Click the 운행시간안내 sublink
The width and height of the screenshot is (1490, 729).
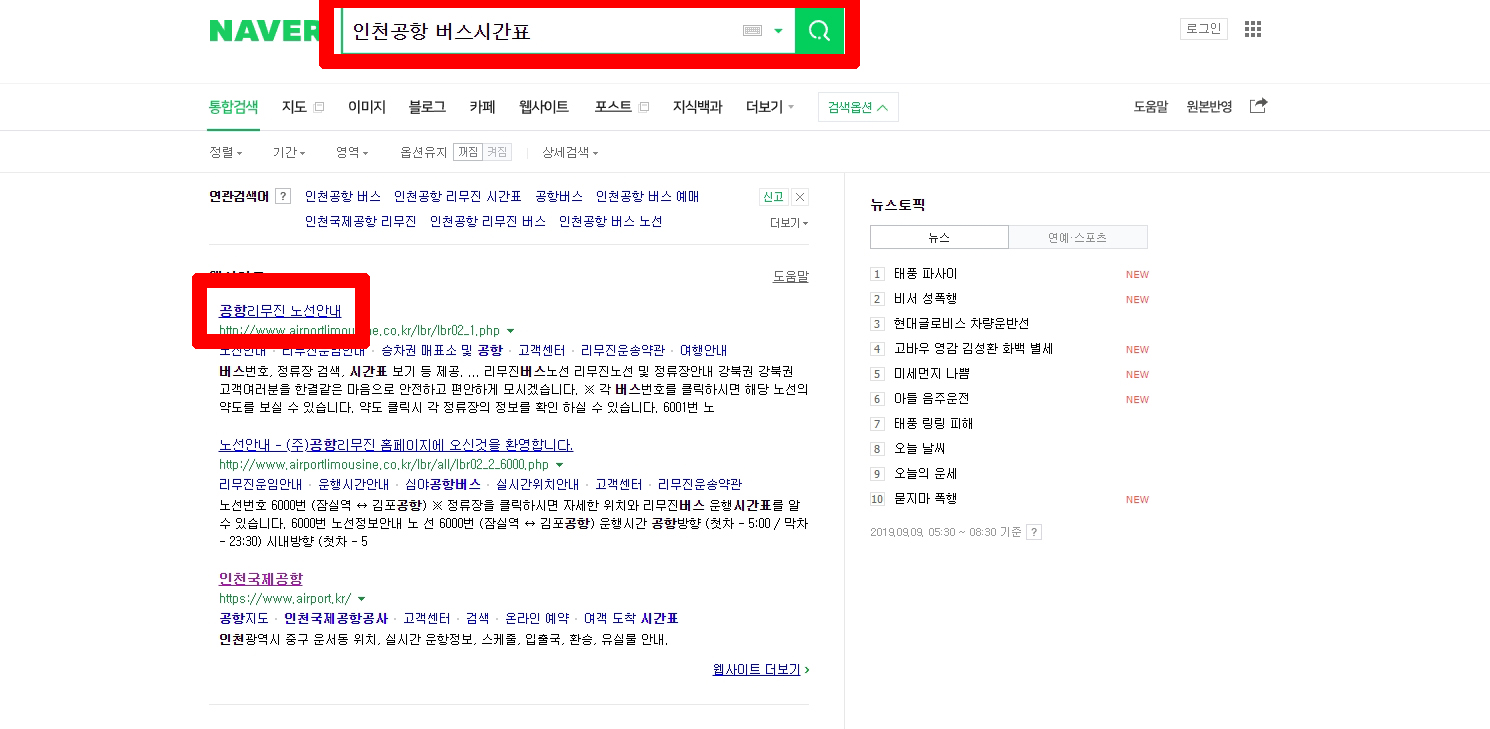click(x=354, y=484)
